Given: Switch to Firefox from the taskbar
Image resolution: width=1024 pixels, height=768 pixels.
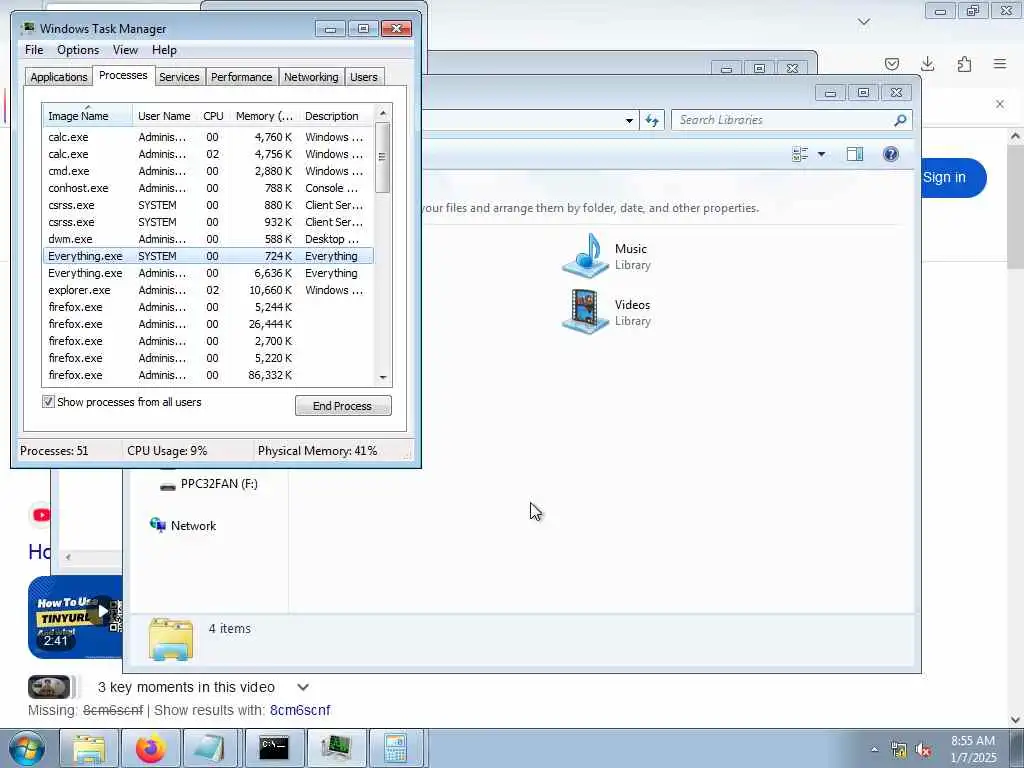Looking at the screenshot, I should click(x=151, y=748).
